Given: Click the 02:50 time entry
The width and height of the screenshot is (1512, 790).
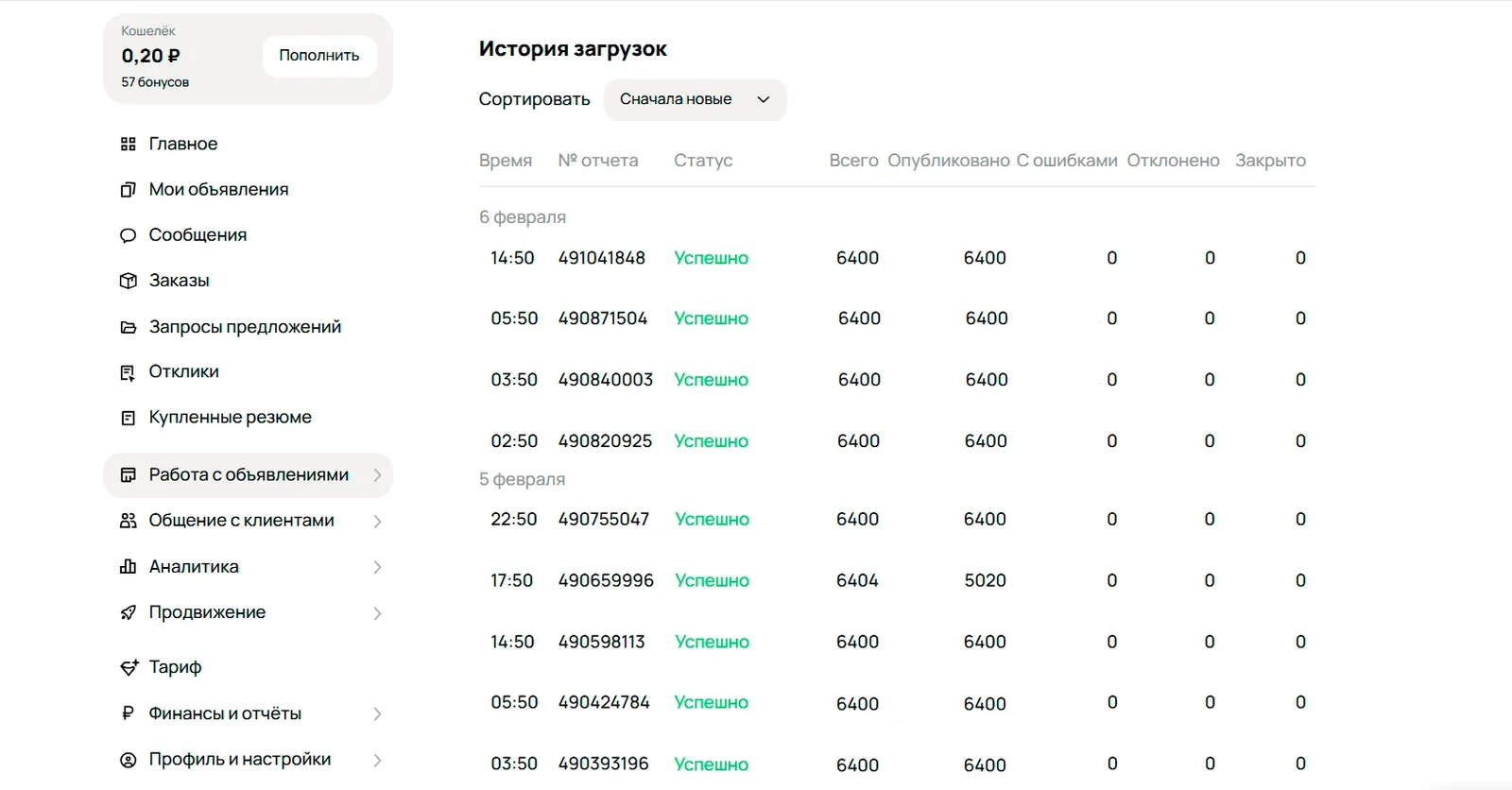Looking at the screenshot, I should (514, 441).
